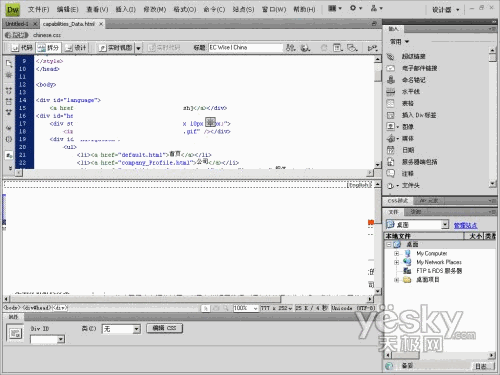Viewport: 500px width, 375px height.
Task: Click the 管理站点 Manage Sites link
Action: point(465,226)
